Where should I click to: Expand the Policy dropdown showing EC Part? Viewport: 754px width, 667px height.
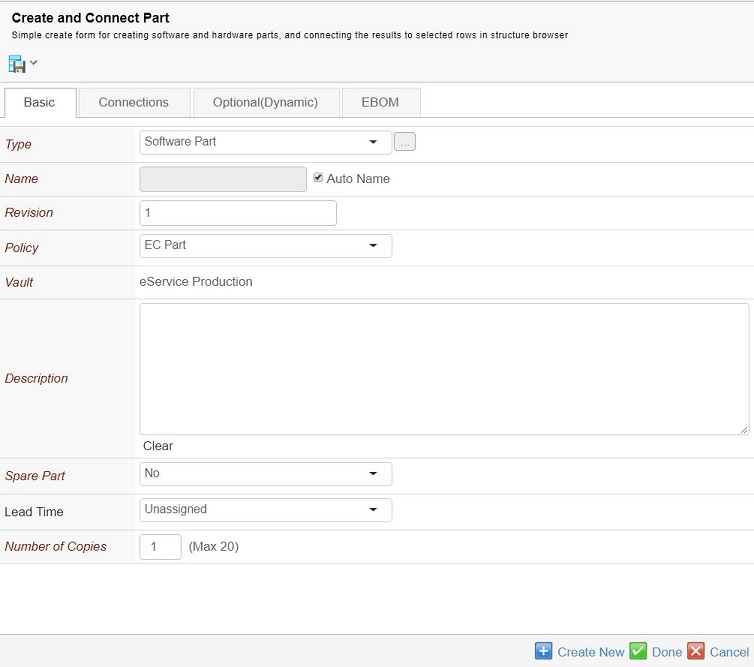tap(265, 246)
